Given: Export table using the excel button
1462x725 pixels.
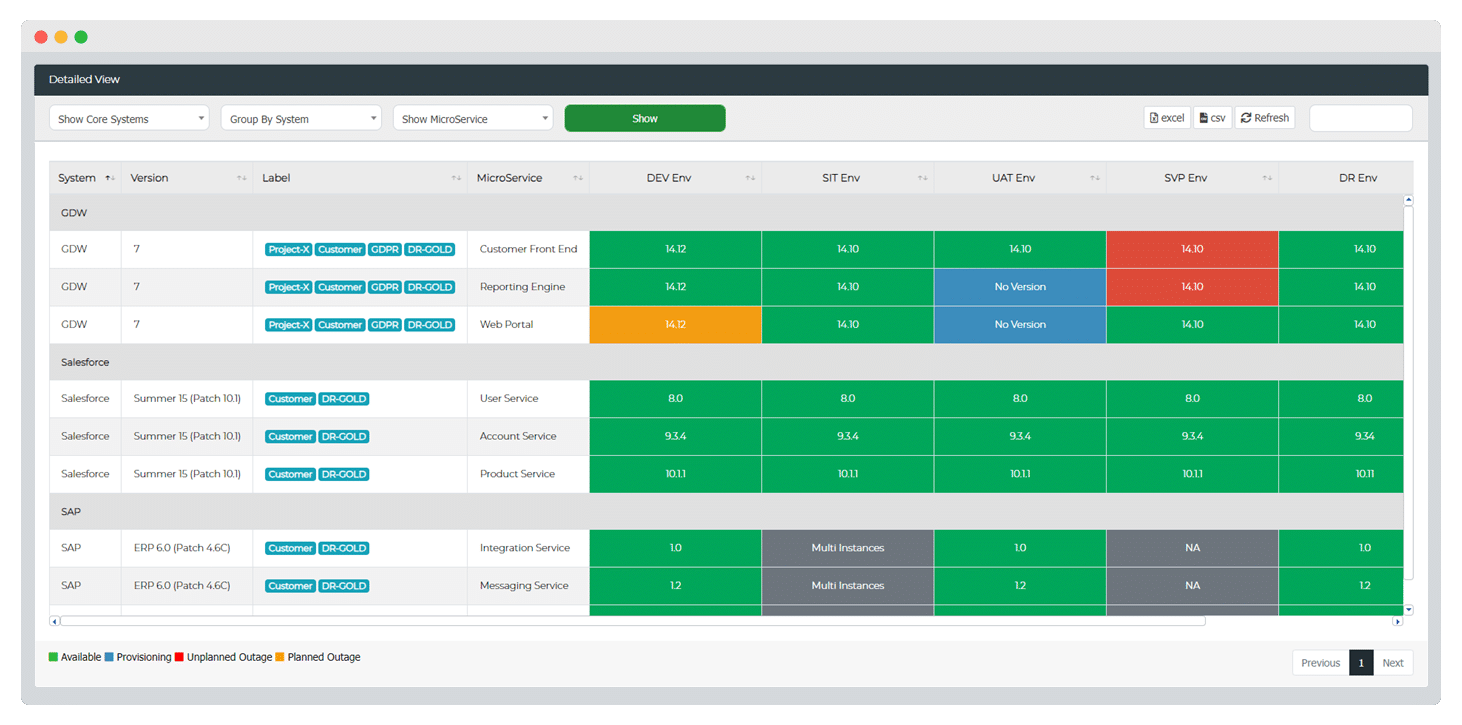Looking at the screenshot, I should [1167, 118].
